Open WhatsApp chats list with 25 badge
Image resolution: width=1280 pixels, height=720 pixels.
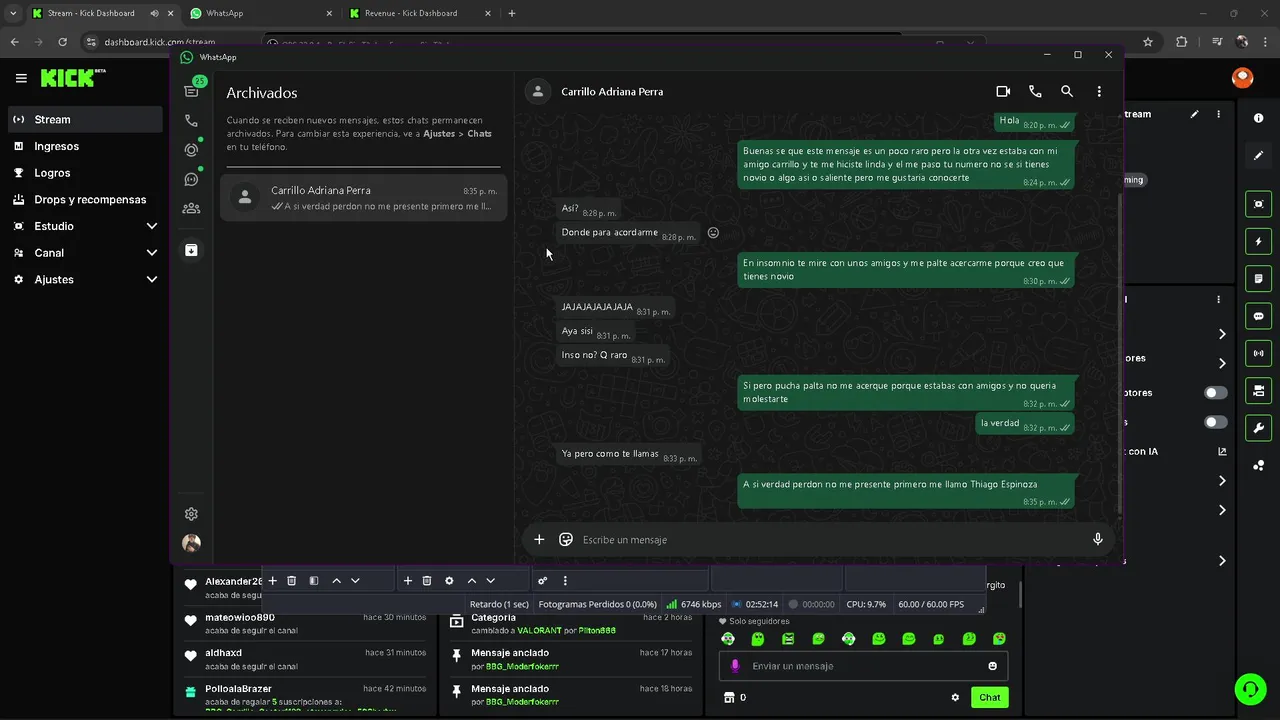(191, 91)
